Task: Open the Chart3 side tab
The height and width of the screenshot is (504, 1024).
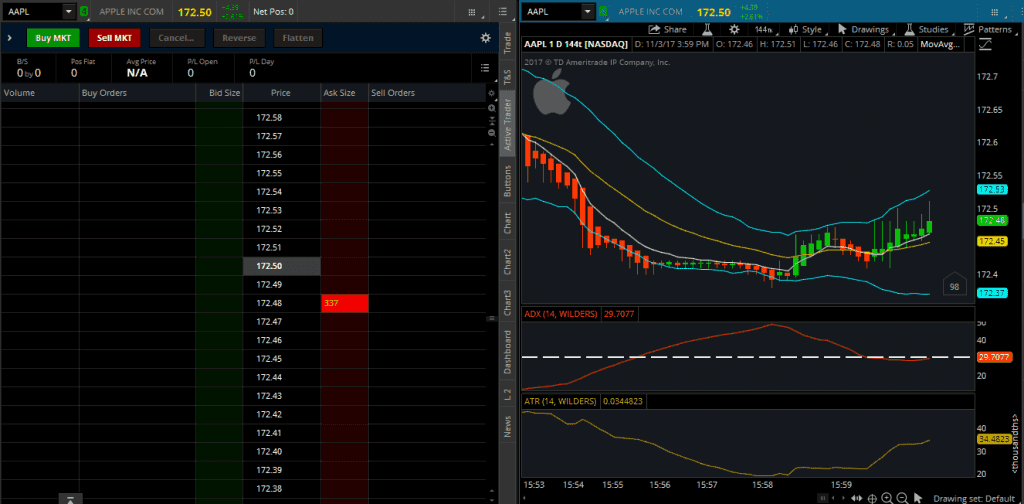Action: pos(507,302)
